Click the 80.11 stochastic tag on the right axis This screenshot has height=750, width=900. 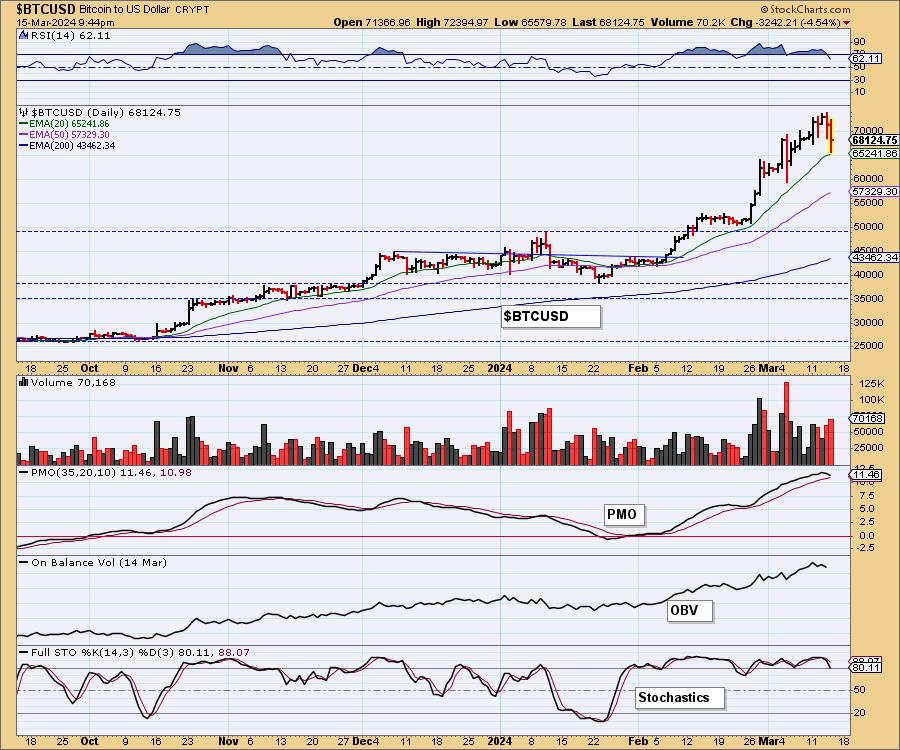[x=867, y=668]
